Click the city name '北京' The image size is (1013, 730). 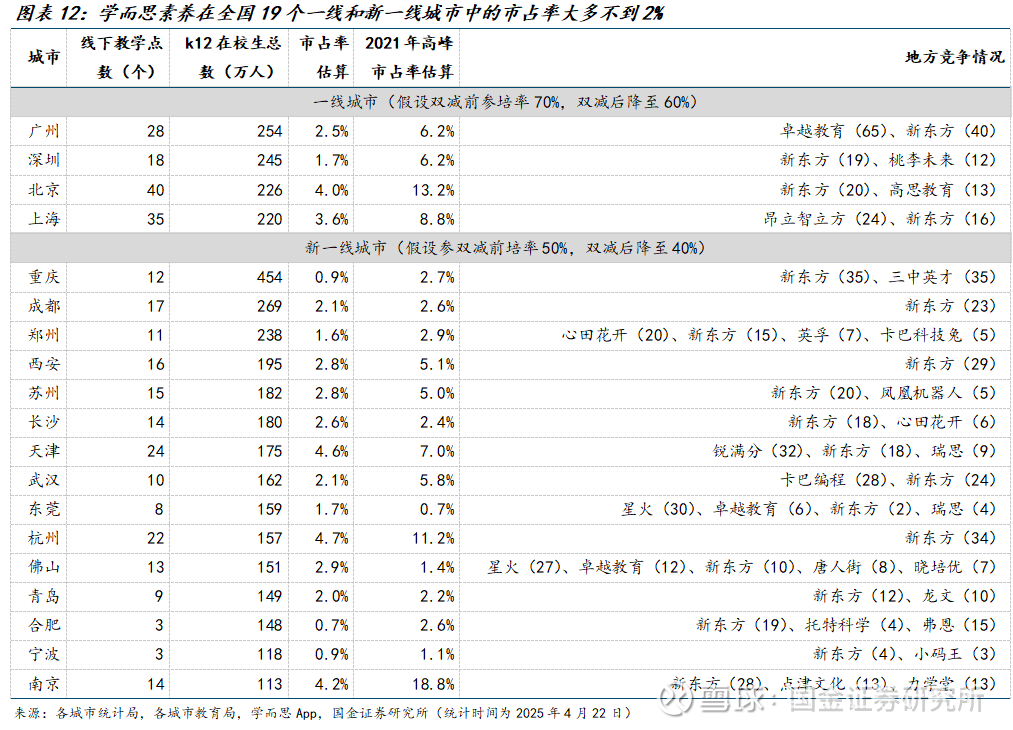coord(44,190)
